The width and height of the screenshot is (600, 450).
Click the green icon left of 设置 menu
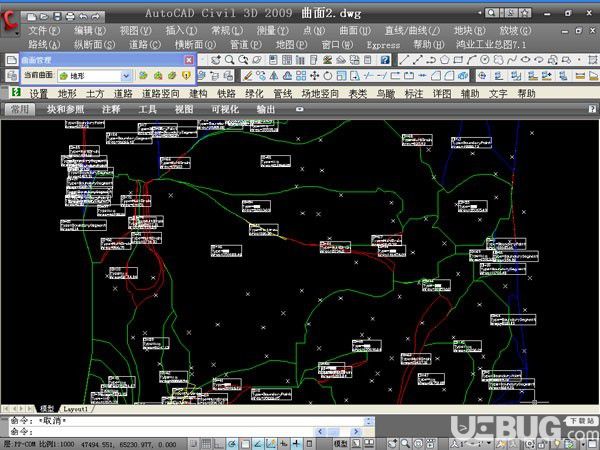[16, 93]
